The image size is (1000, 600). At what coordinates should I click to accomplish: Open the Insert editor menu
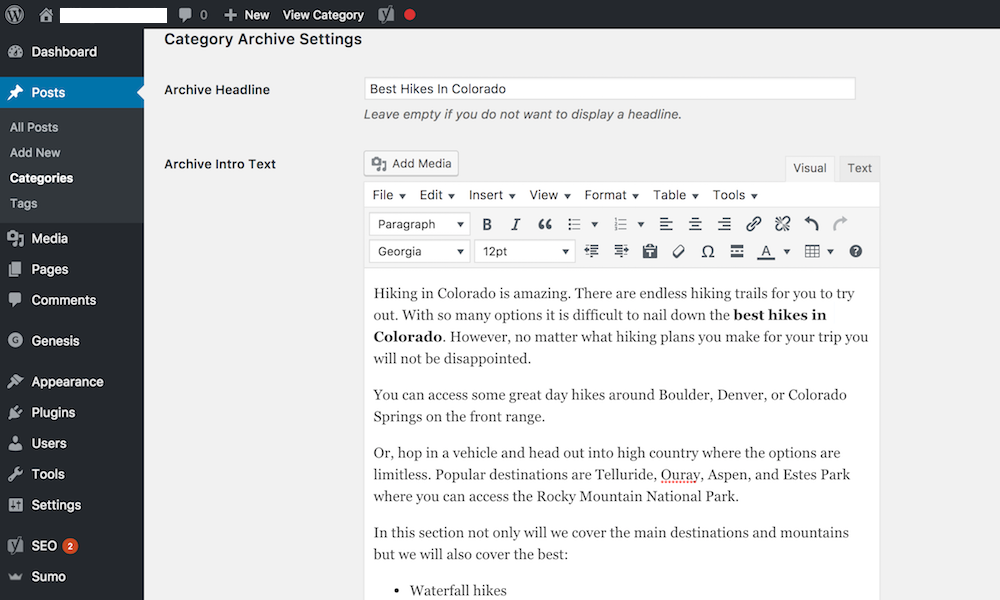tap(492, 195)
